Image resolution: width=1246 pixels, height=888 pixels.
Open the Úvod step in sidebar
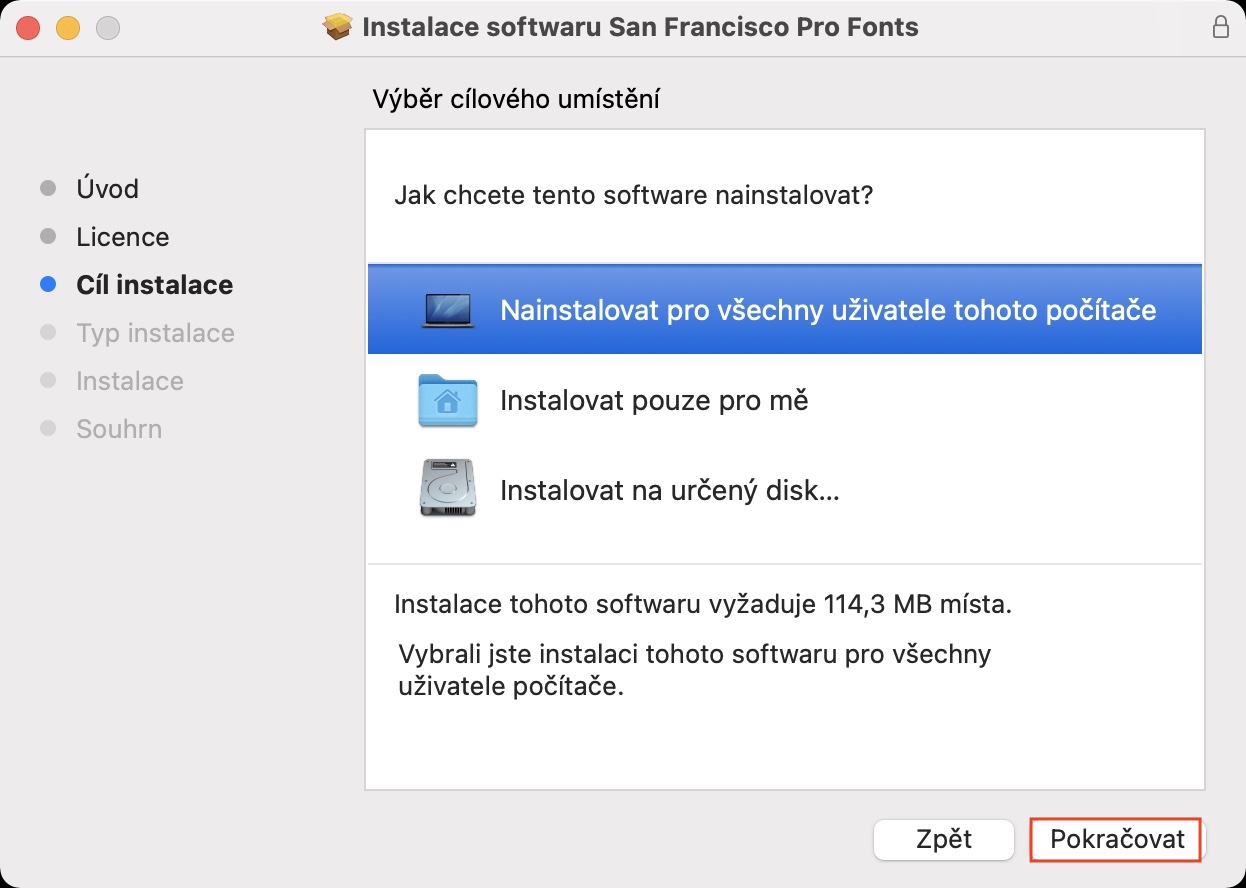[107, 189]
